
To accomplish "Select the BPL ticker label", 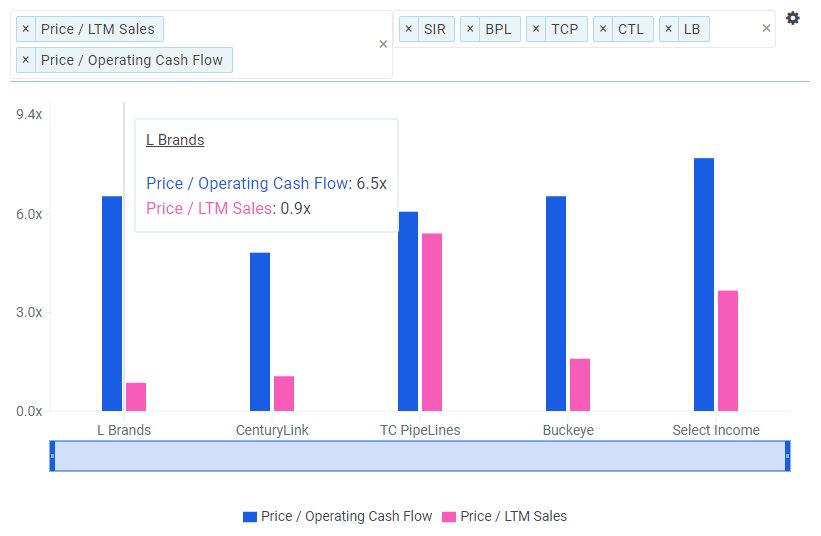I will click(498, 29).
